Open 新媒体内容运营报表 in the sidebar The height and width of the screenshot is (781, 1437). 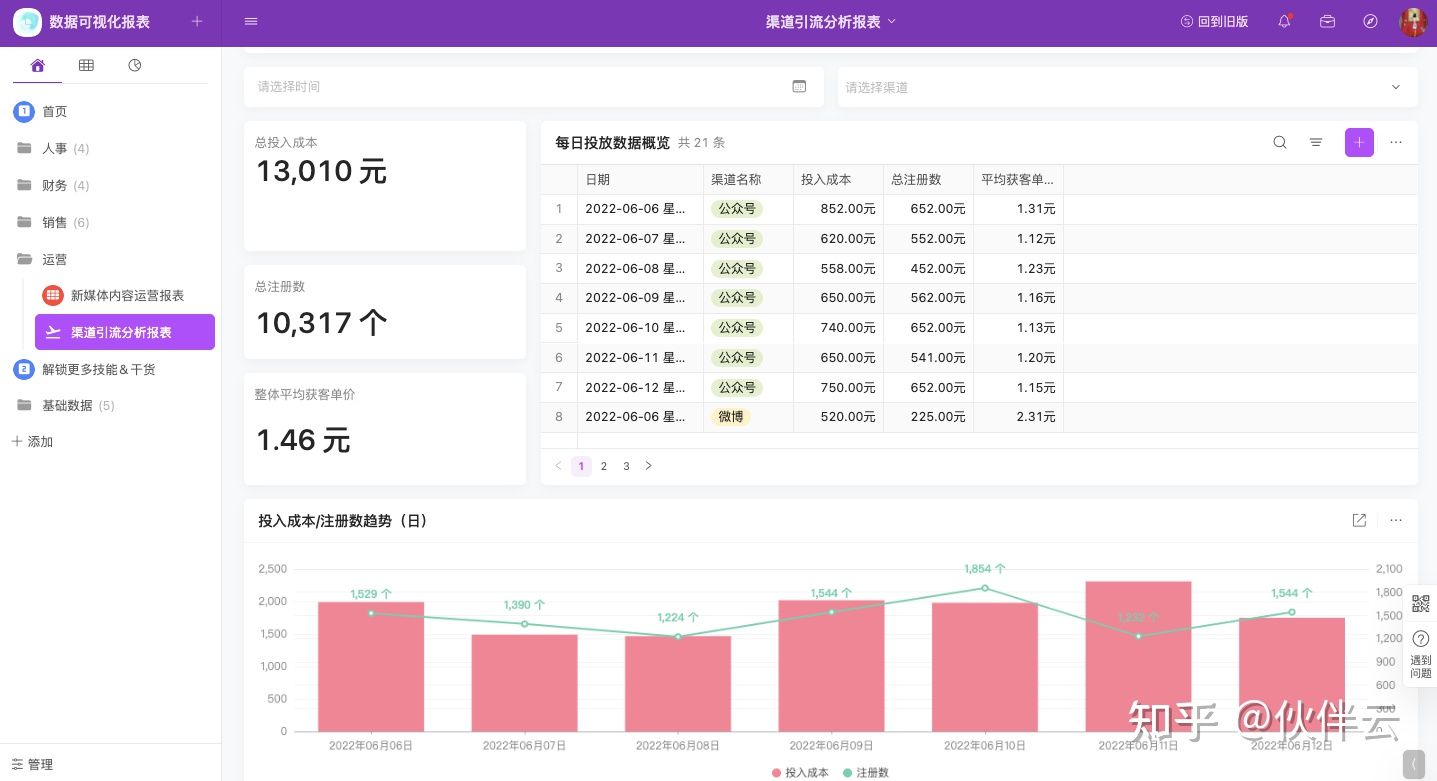point(127,295)
